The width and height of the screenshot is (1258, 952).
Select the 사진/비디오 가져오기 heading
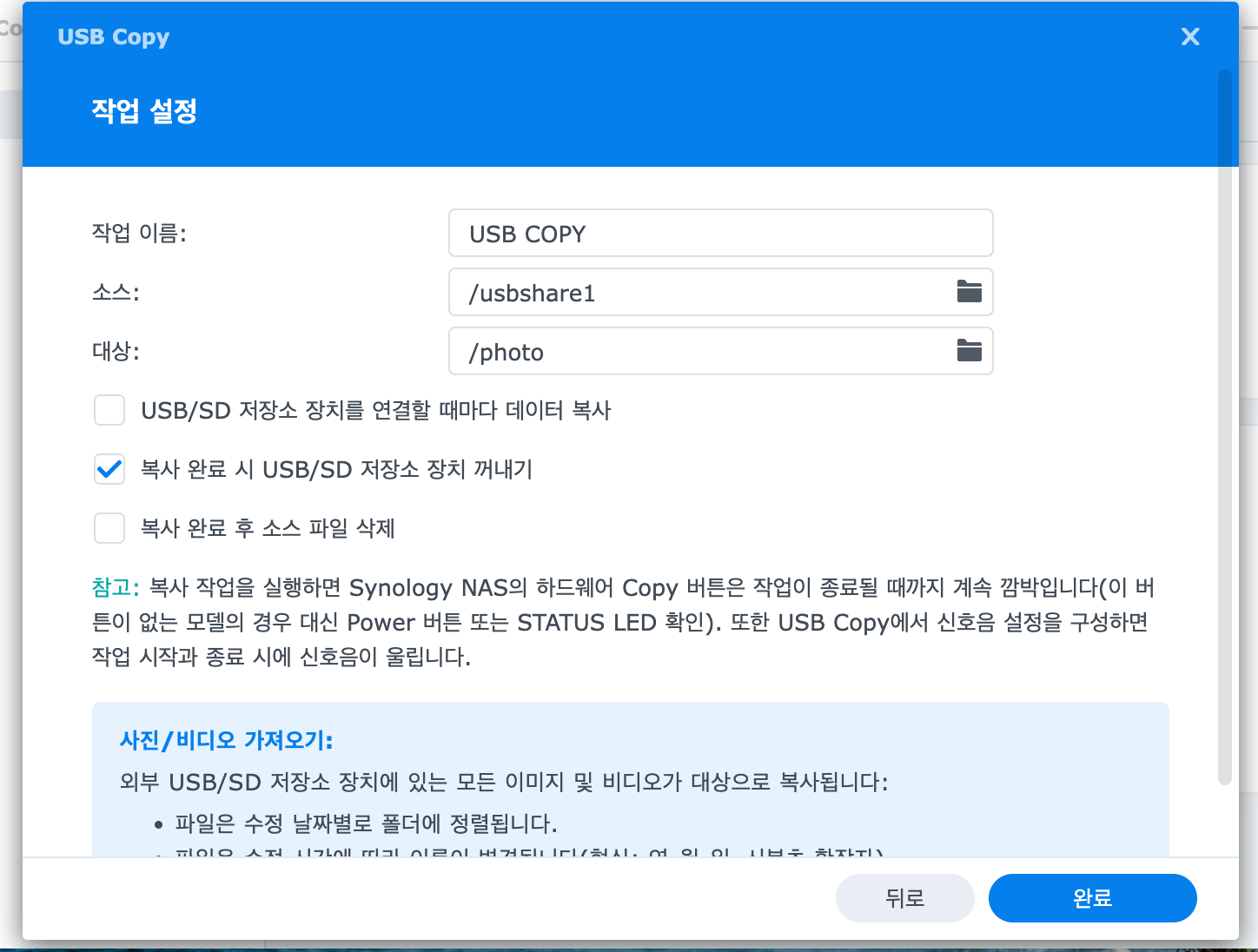pyautogui.click(x=226, y=740)
